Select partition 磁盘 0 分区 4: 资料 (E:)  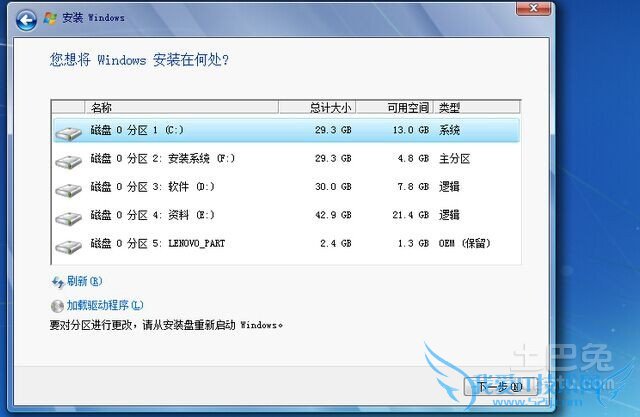pyautogui.click(x=286, y=215)
